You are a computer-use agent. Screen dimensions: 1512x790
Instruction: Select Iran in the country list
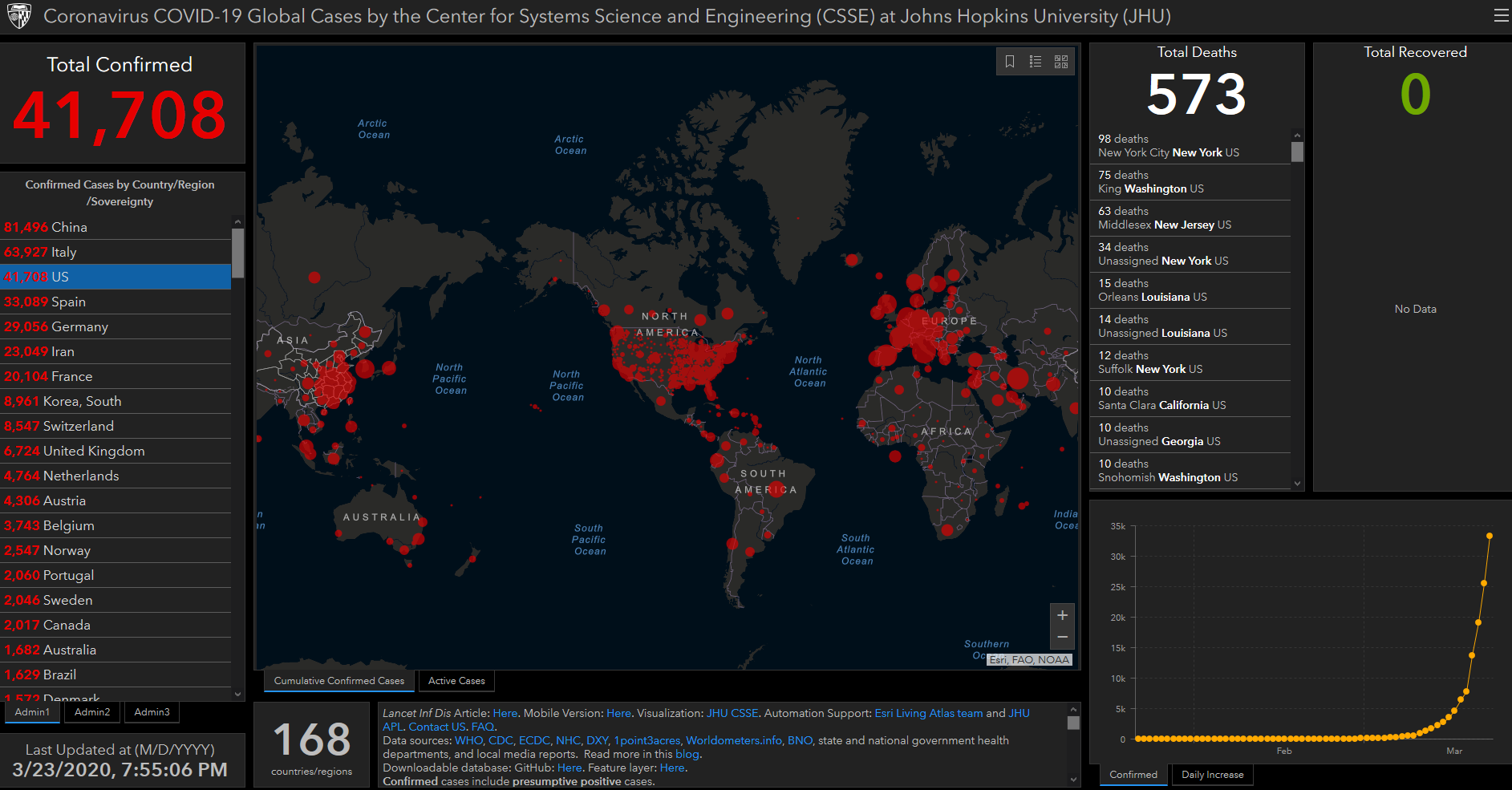click(x=116, y=351)
